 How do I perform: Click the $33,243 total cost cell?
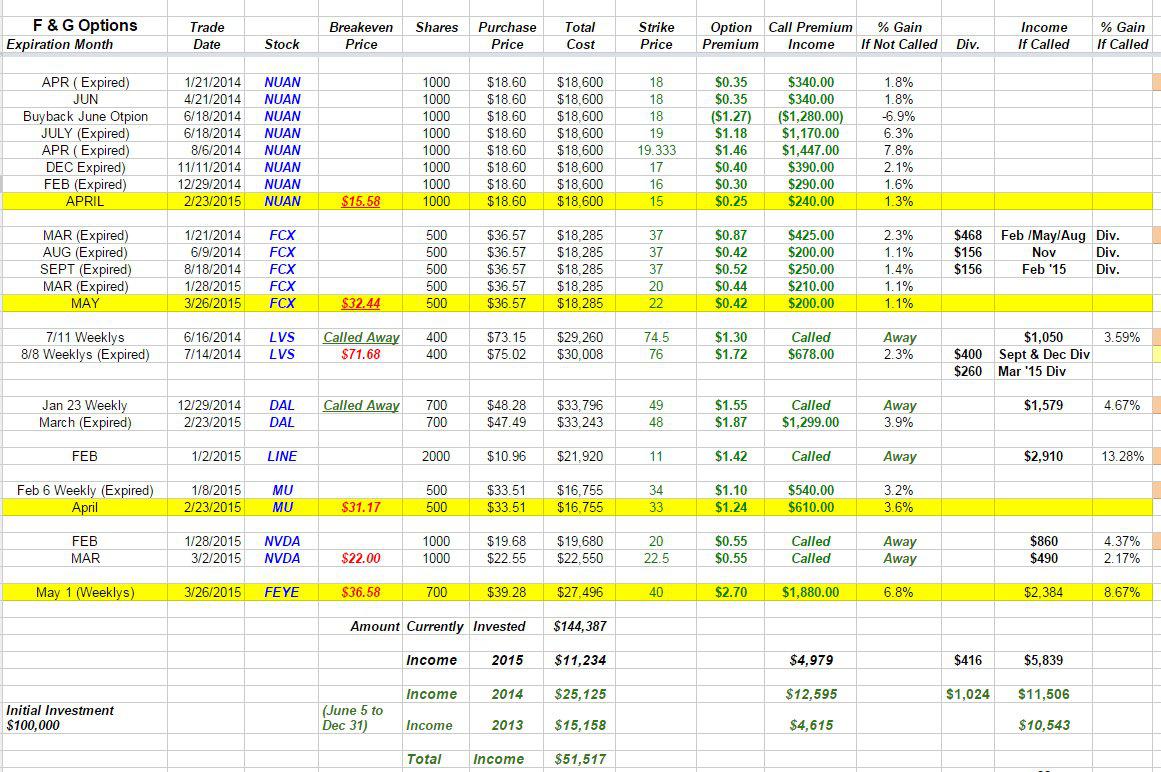point(580,423)
